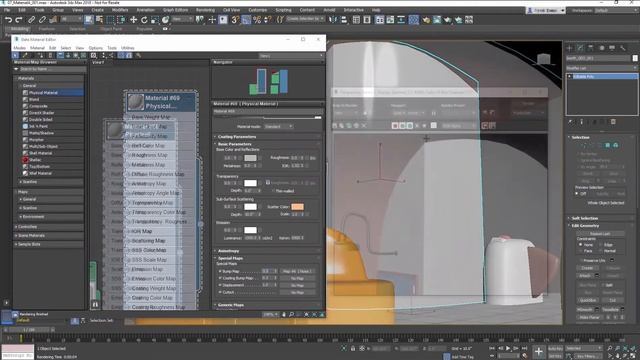Open Select by Name tool
The image size is (640, 360).
tap(99, 20)
